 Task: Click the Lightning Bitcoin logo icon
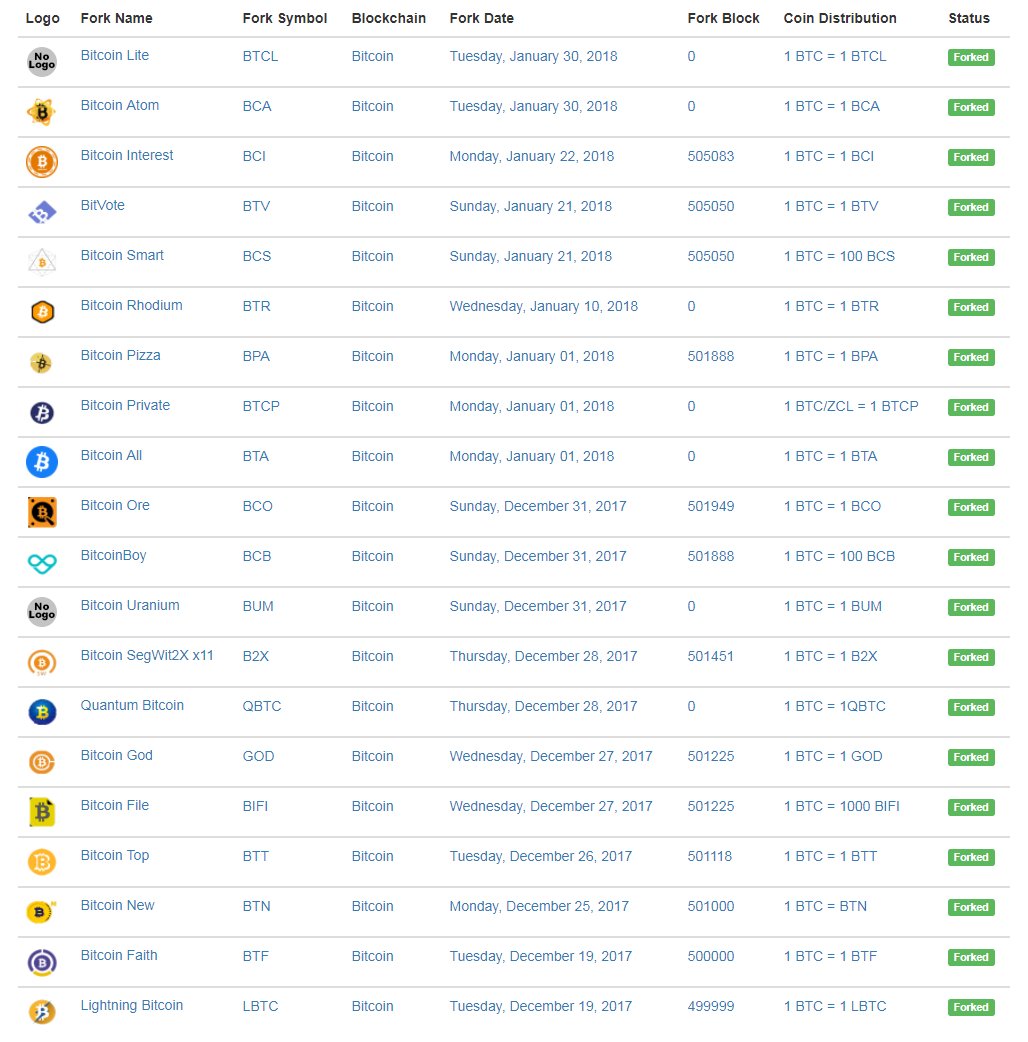(42, 1012)
